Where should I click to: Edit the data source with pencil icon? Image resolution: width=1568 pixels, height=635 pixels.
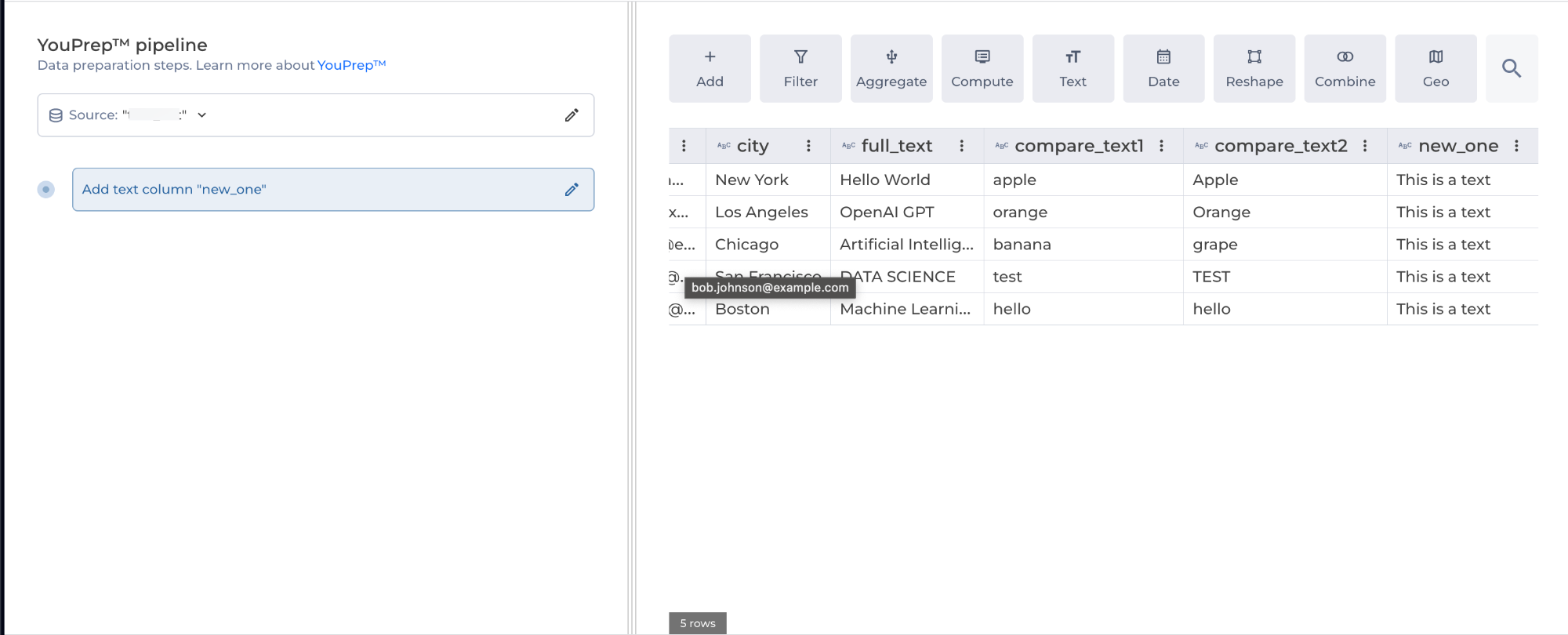[572, 115]
